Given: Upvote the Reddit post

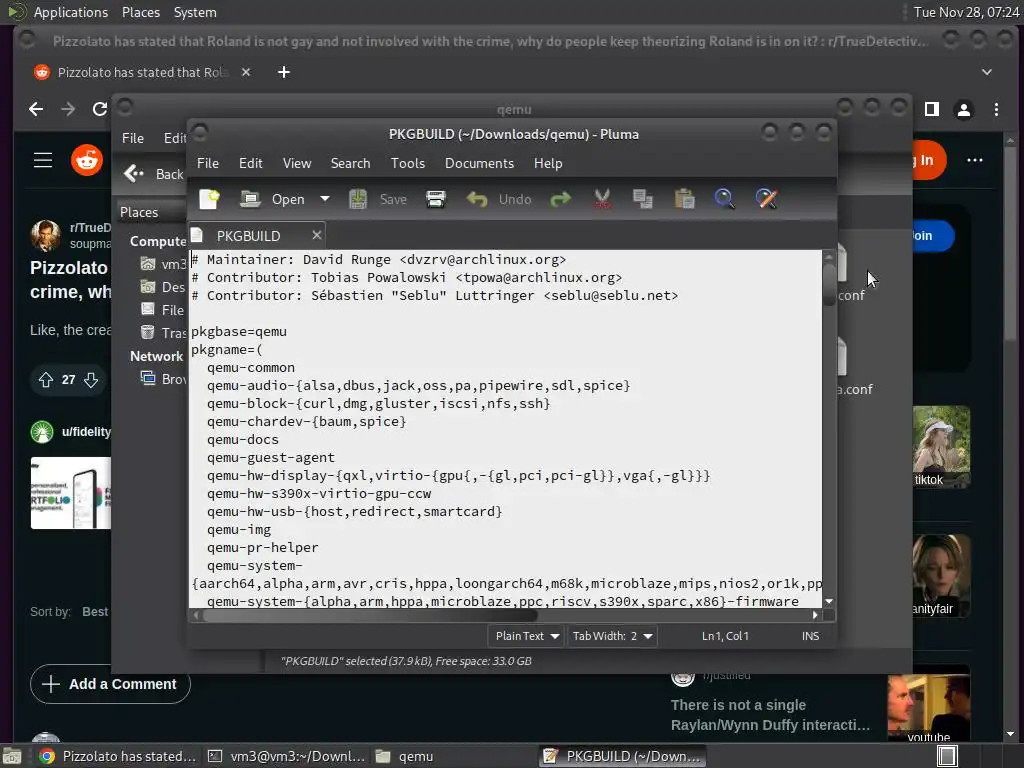Looking at the screenshot, I should pyautogui.click(x=46, y=379).
